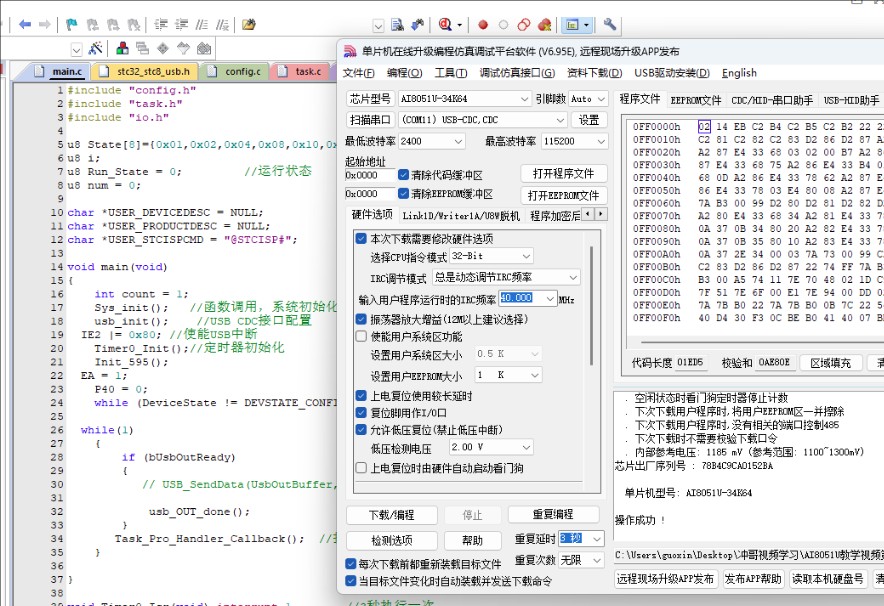This screenshot has width=884, height=606.
Task: Click the 检测选项 button
Action: point(392,540)
